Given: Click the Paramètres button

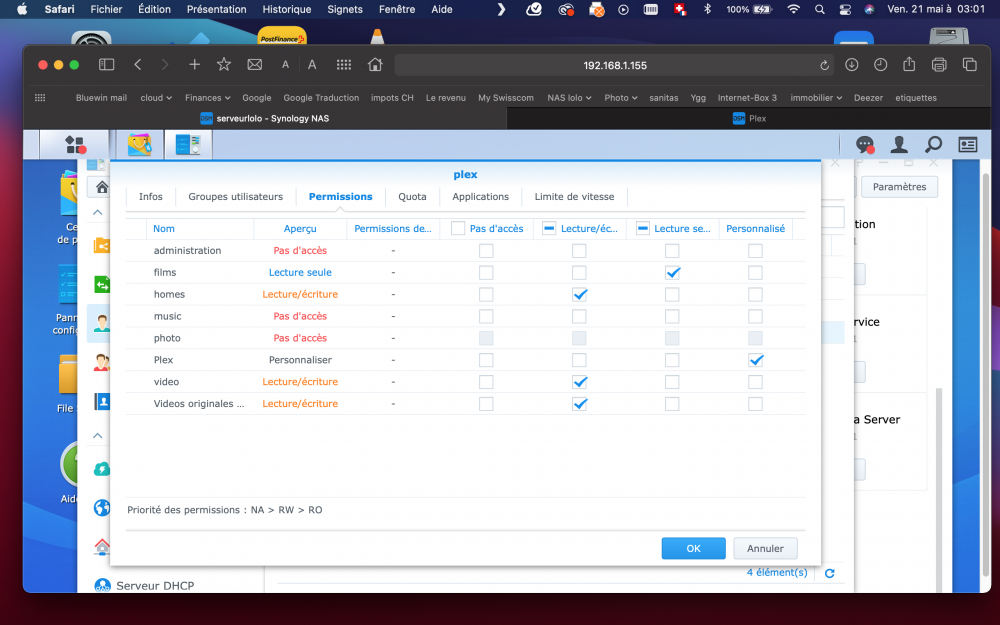Looking at the screenshot, I should click(899, 187).
